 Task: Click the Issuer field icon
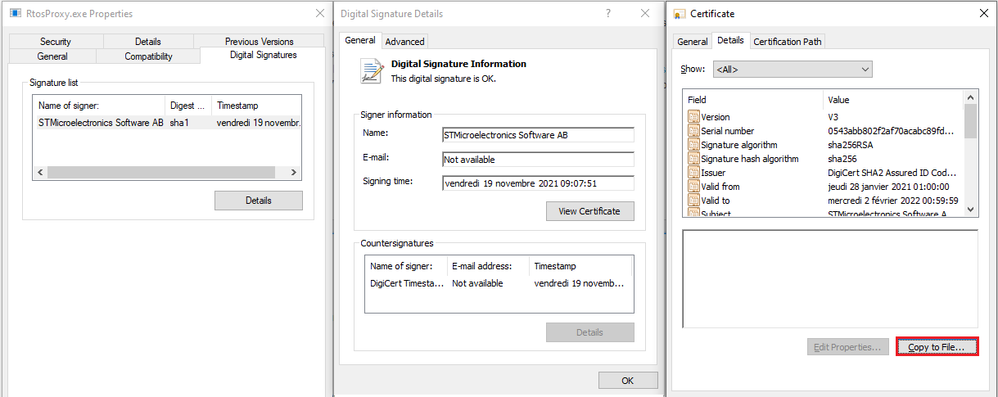(693, 173)
